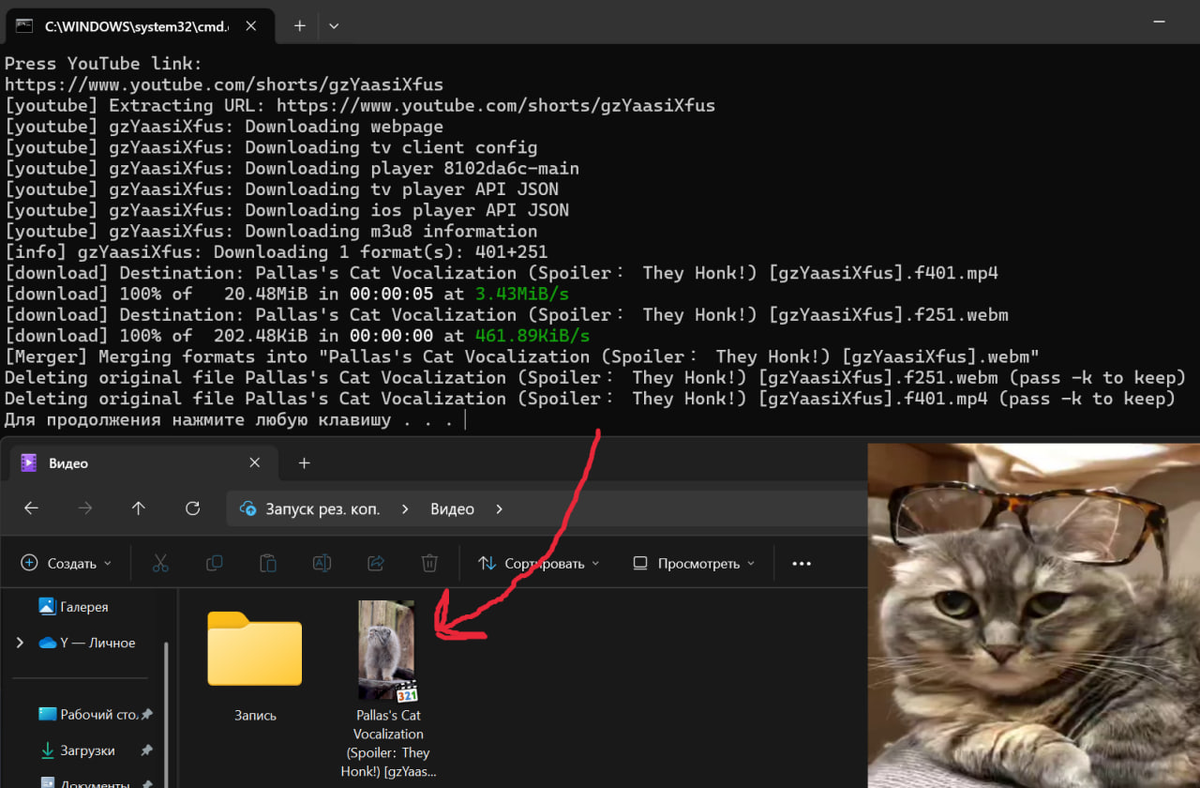Open Рабочий стол in the sidebar
This screenshot has height=788, width=1200.
[x=88, y=715]
